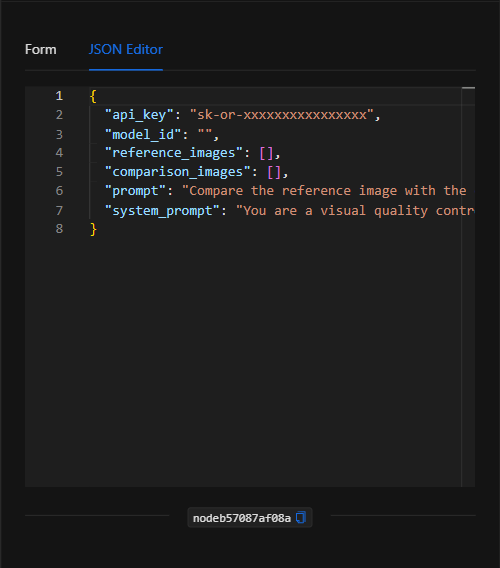Click the "model_id" key text
The width and height of the screenshot is (500, 568).
(x=143, y=134)
